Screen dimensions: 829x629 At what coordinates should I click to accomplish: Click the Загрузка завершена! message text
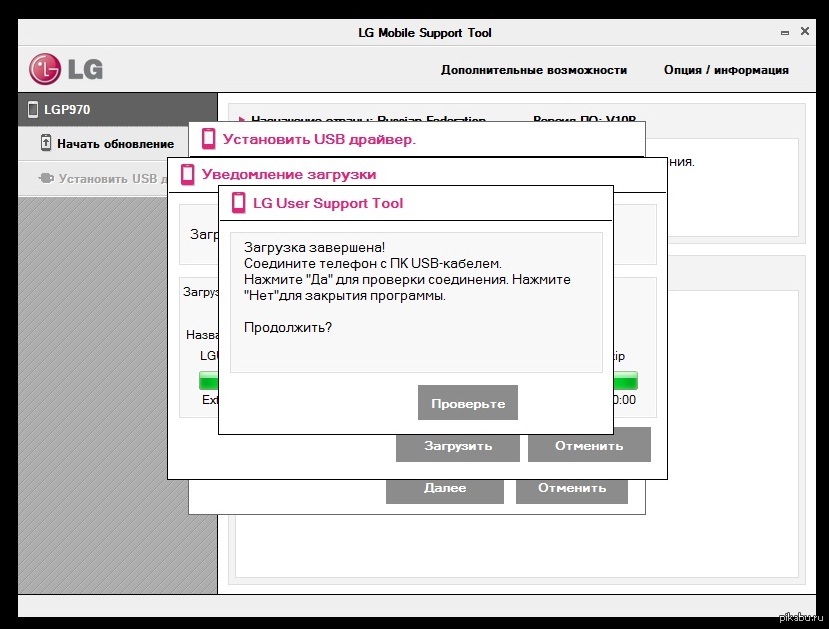pos(315,247)
